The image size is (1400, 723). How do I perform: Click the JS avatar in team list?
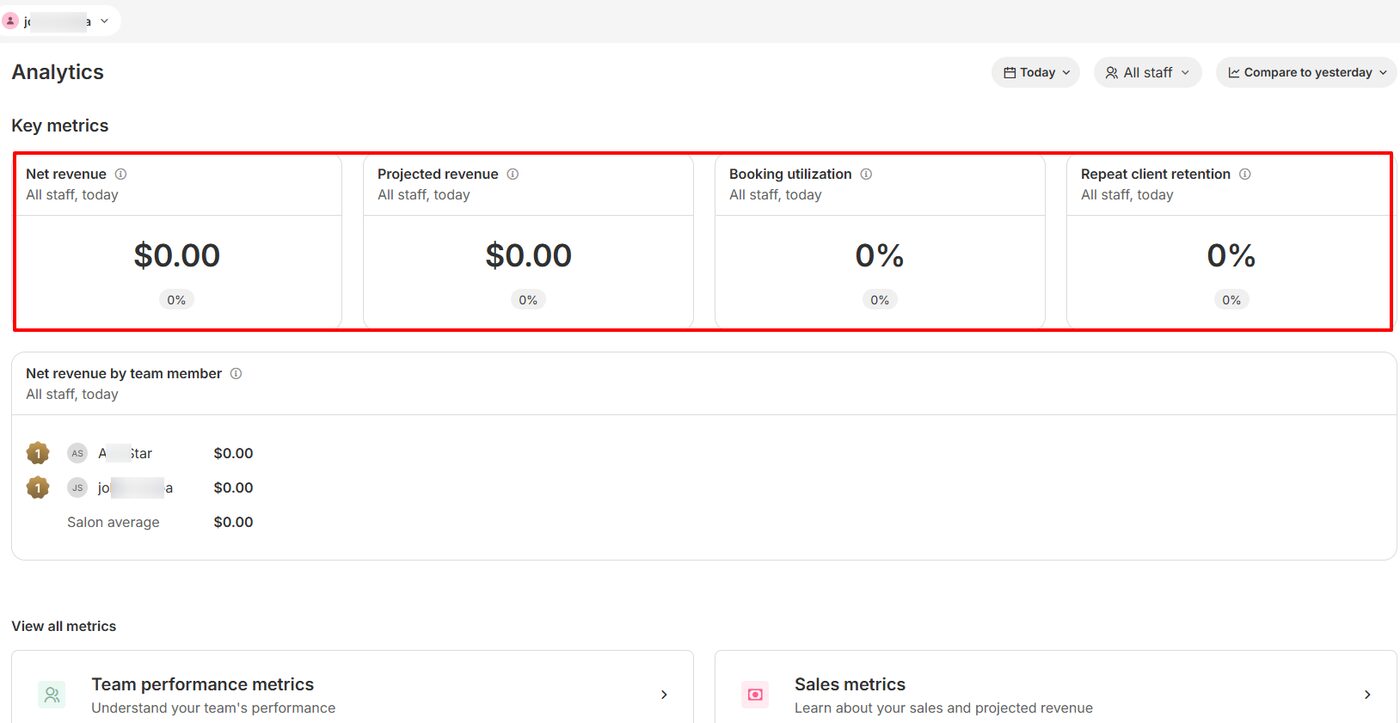77,488
